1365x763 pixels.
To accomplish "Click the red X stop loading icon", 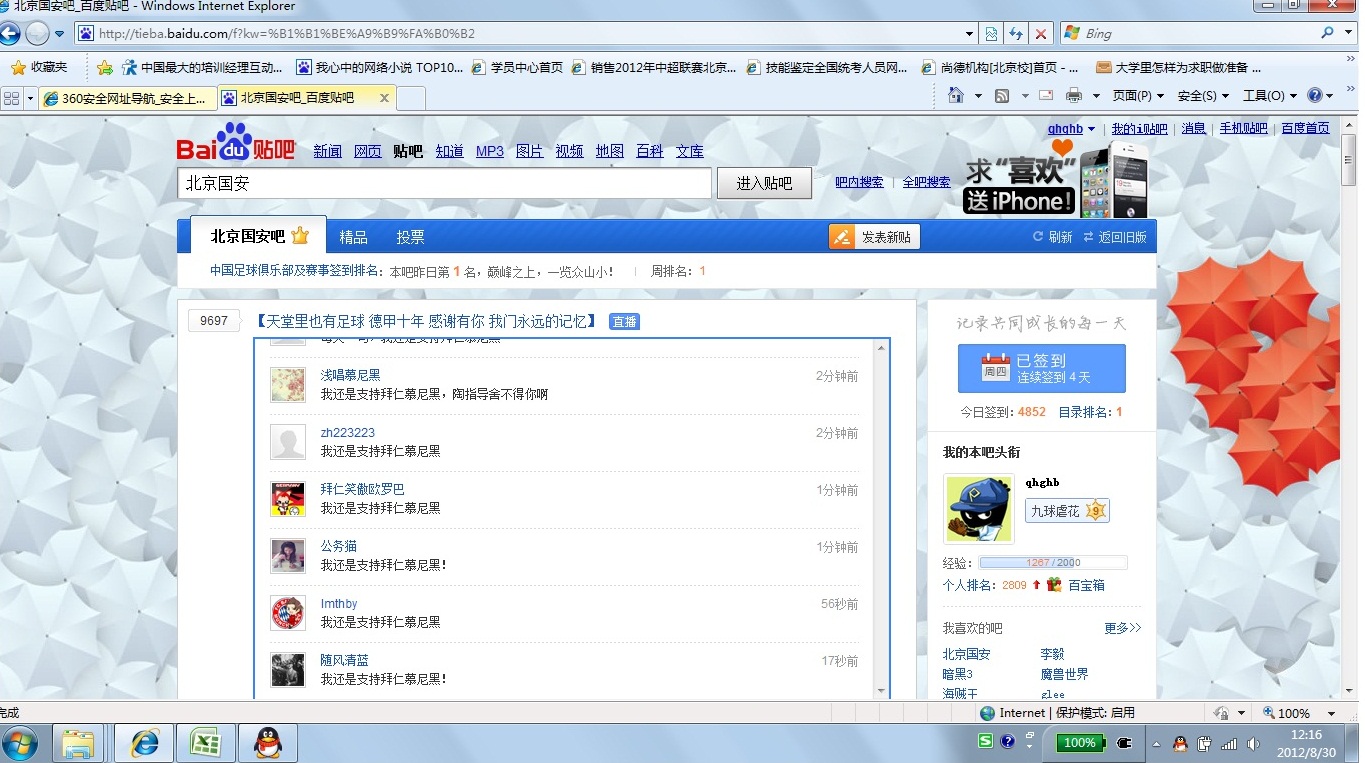I will point(1041,33).
